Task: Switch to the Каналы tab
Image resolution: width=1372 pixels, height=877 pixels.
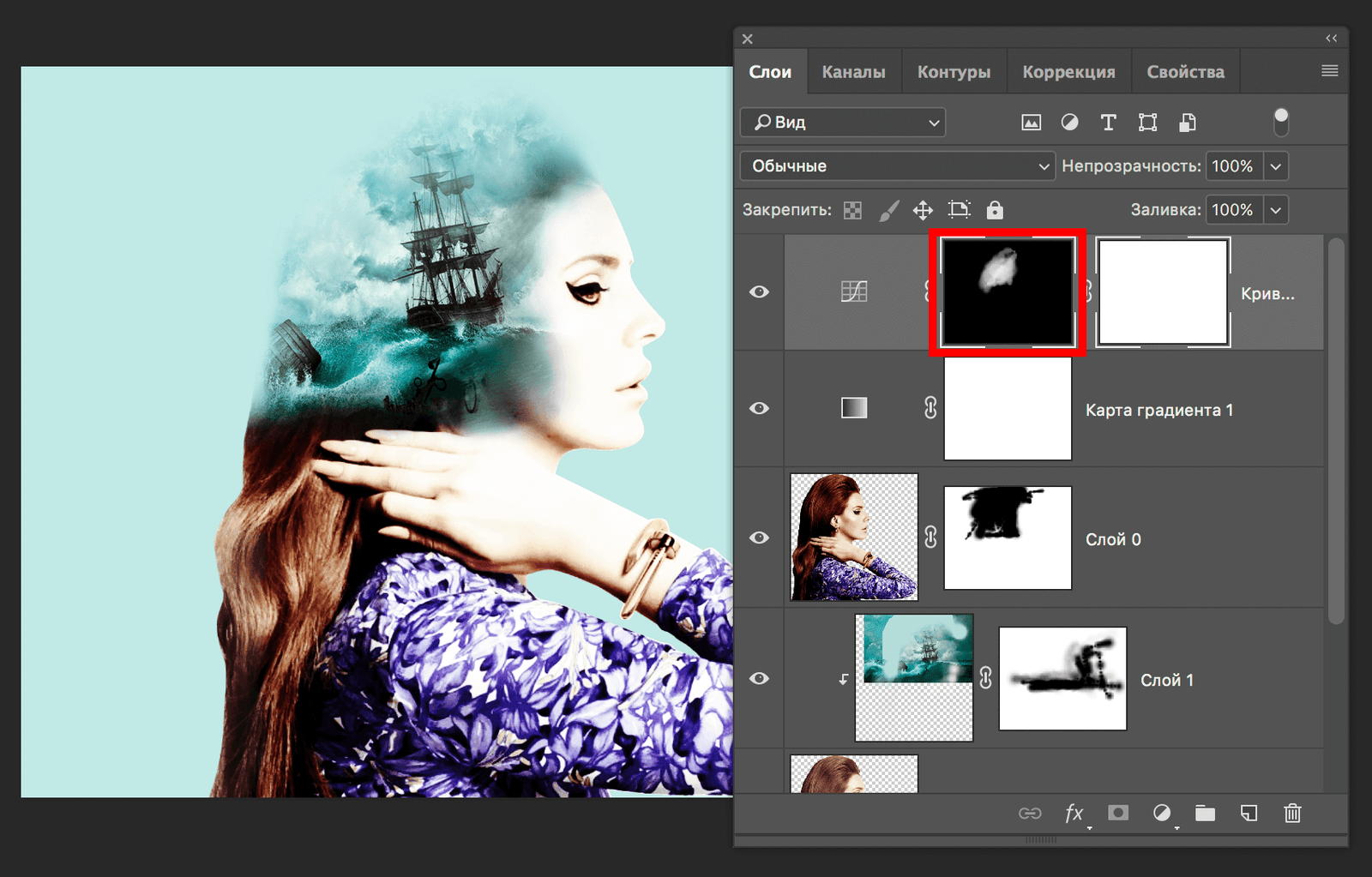Action: tap(853, 72)
